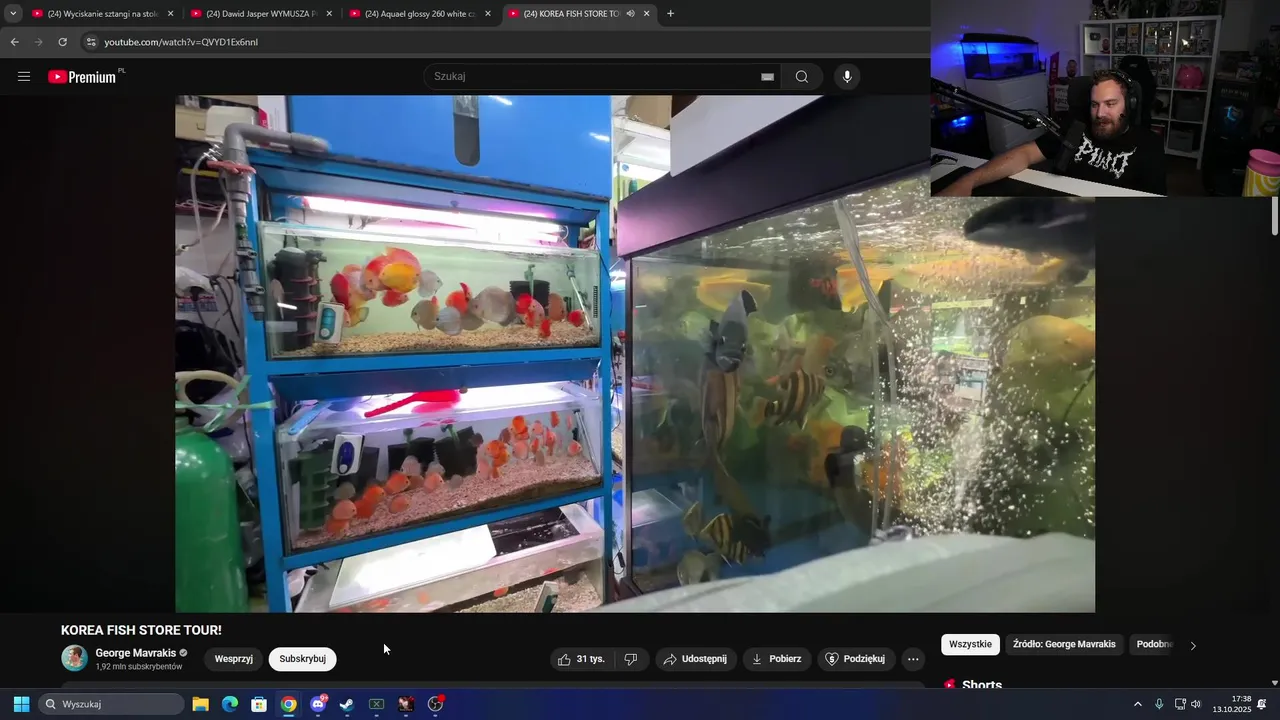Select Wszystkie filter chip

[970, 644]
